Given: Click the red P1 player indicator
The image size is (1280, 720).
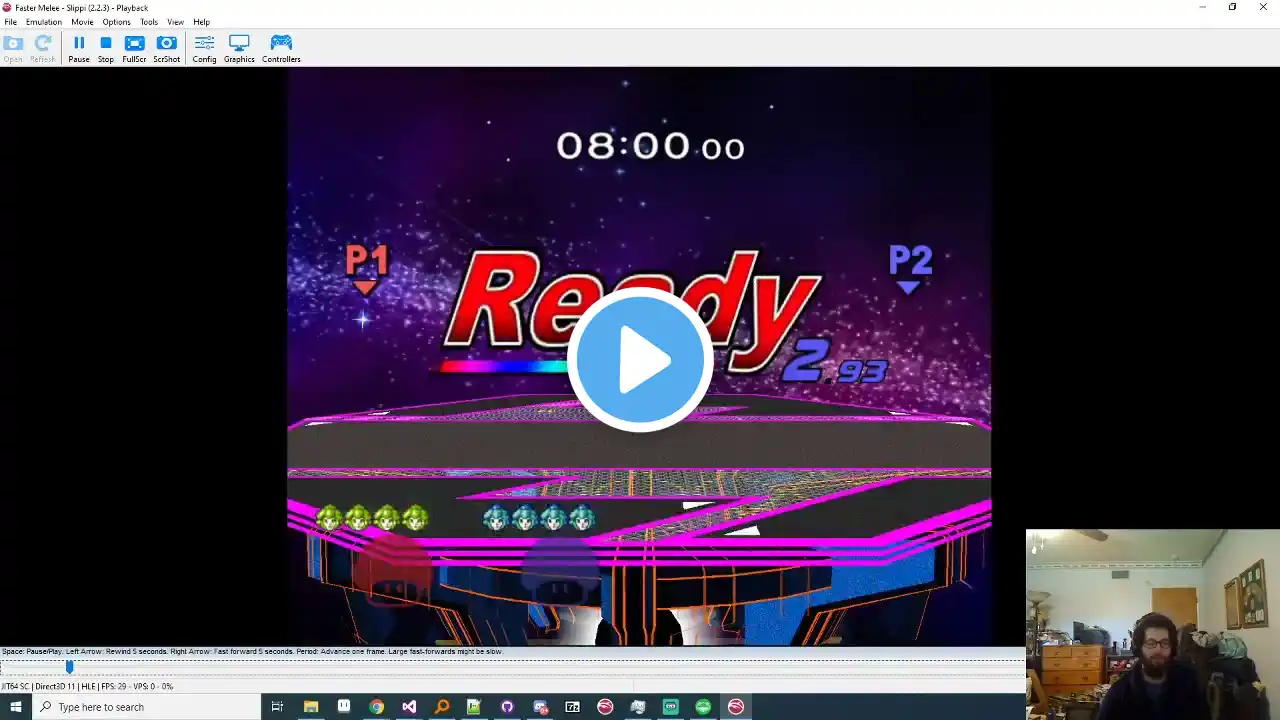Looking at the screenshot, I should [366, 269].
